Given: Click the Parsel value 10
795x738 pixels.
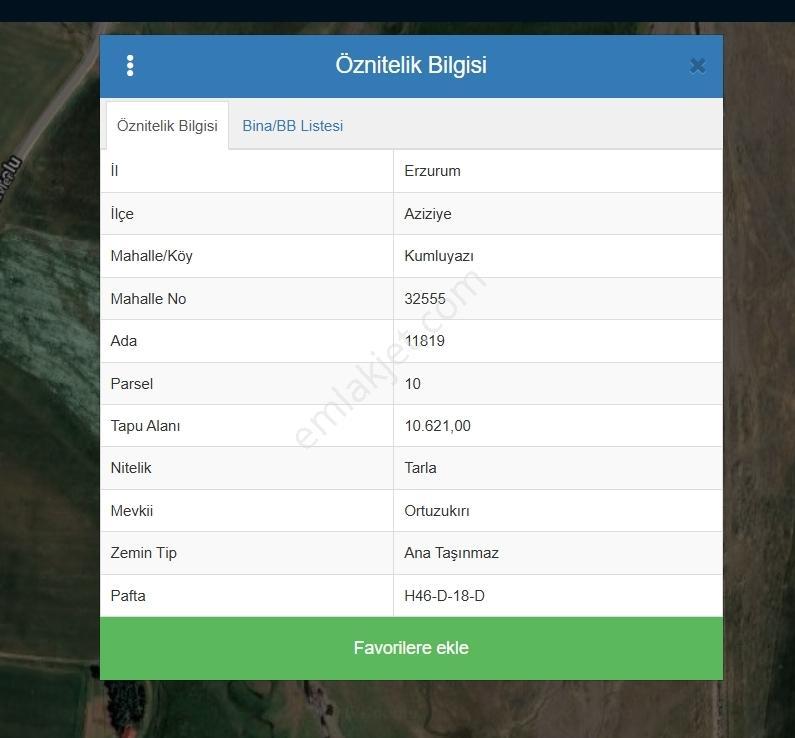Looking at the screenshot, I should click(413, 384).
